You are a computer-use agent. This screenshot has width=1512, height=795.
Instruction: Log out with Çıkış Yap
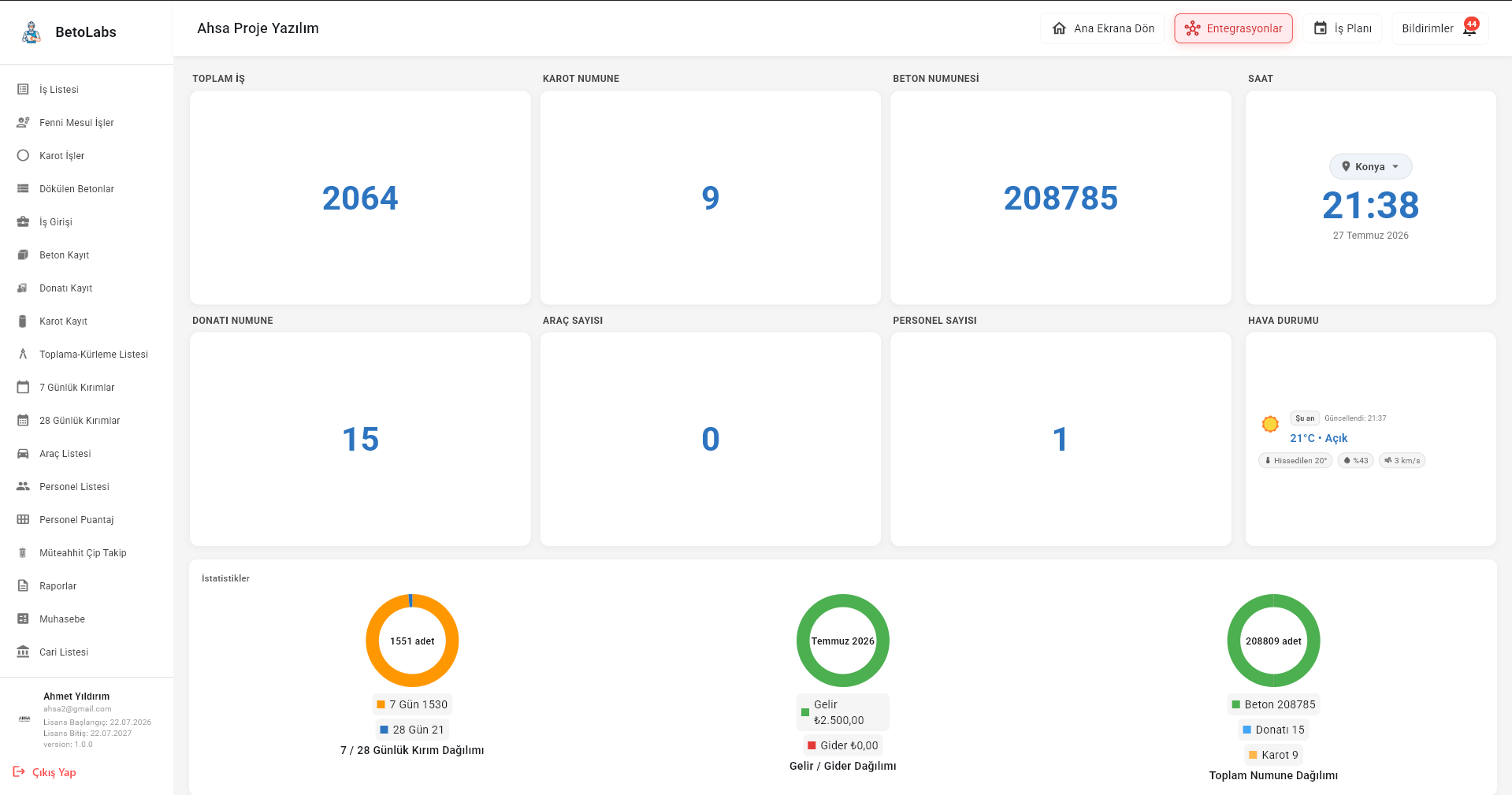[45, 772]
